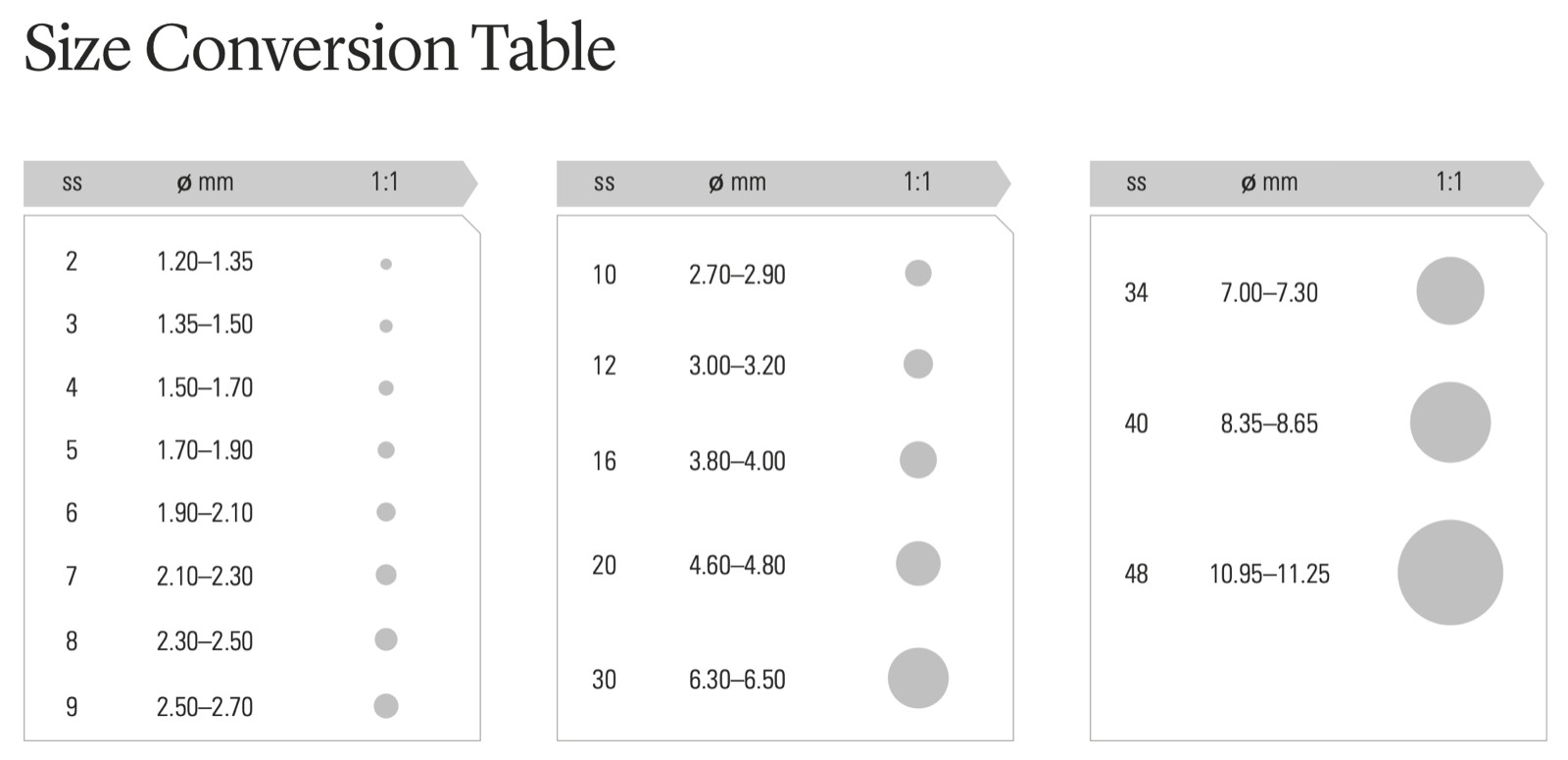The height and width of the screenshot is (760, 1568).
Task: Select the size 10 circle sample
Action: coord(917,273)
